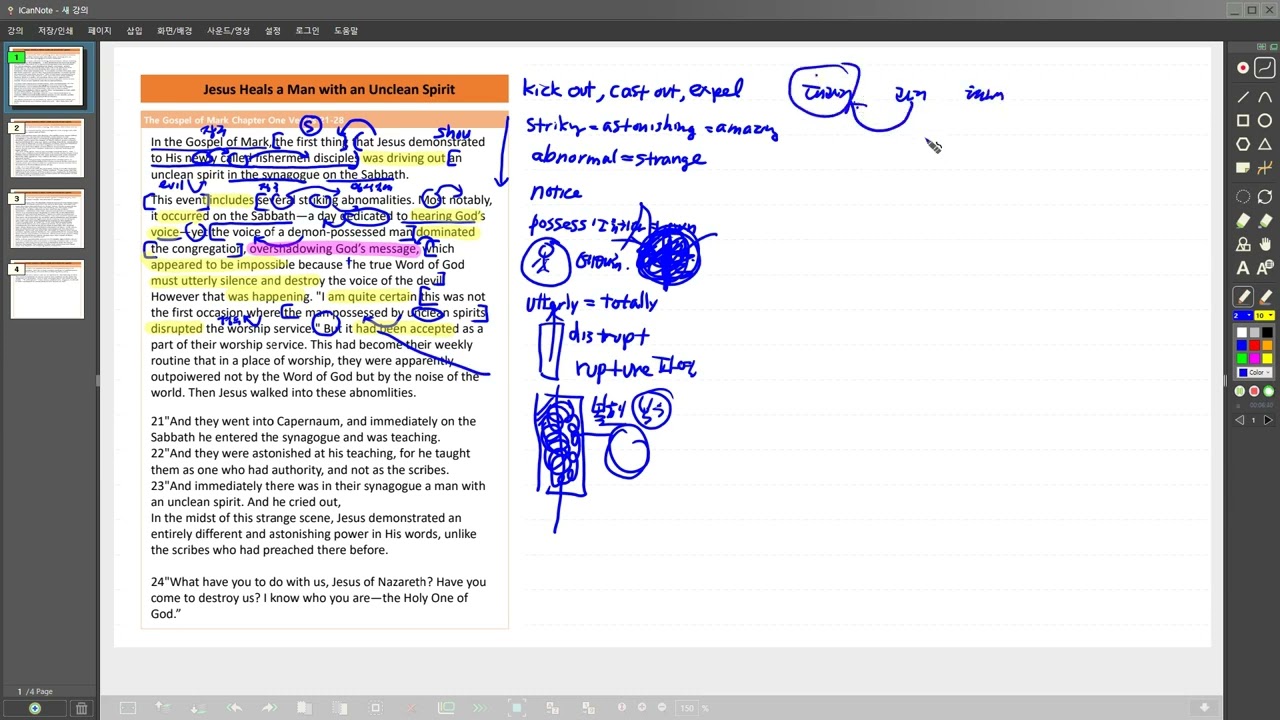1280x720 pixels.
Task: Click the red record dot icon
Action: coord(1243,67)
